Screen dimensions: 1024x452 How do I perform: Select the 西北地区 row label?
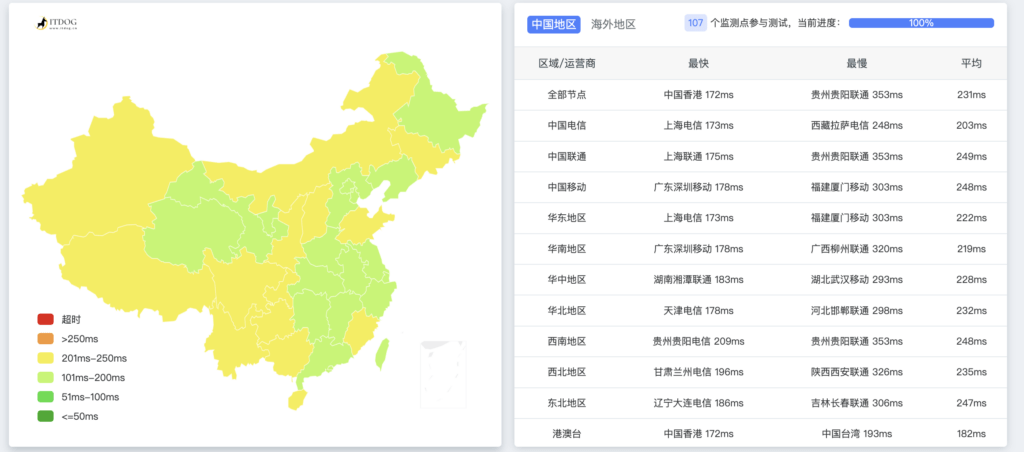(567, 372)
